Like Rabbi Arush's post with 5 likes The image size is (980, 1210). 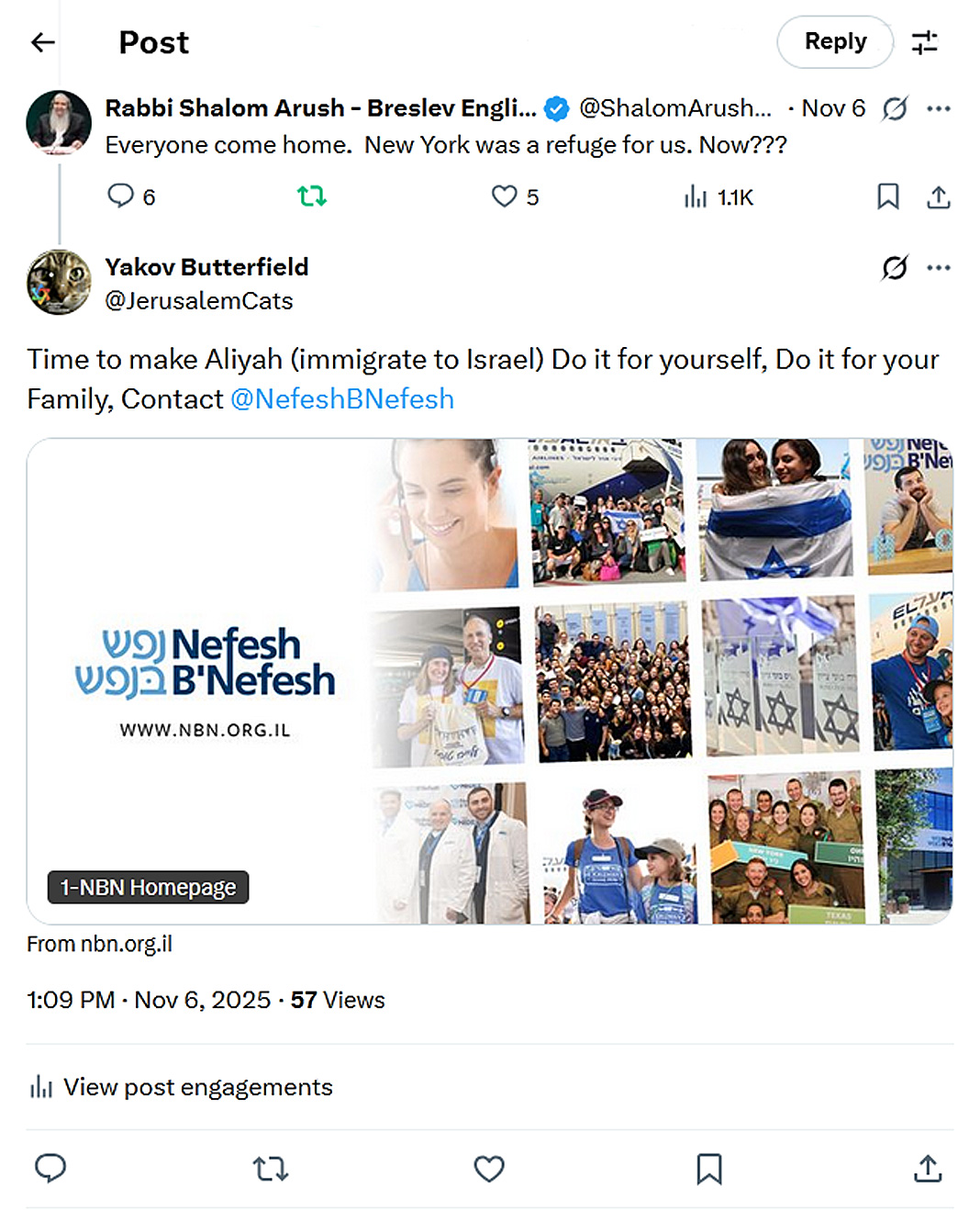tap(514, 196)
